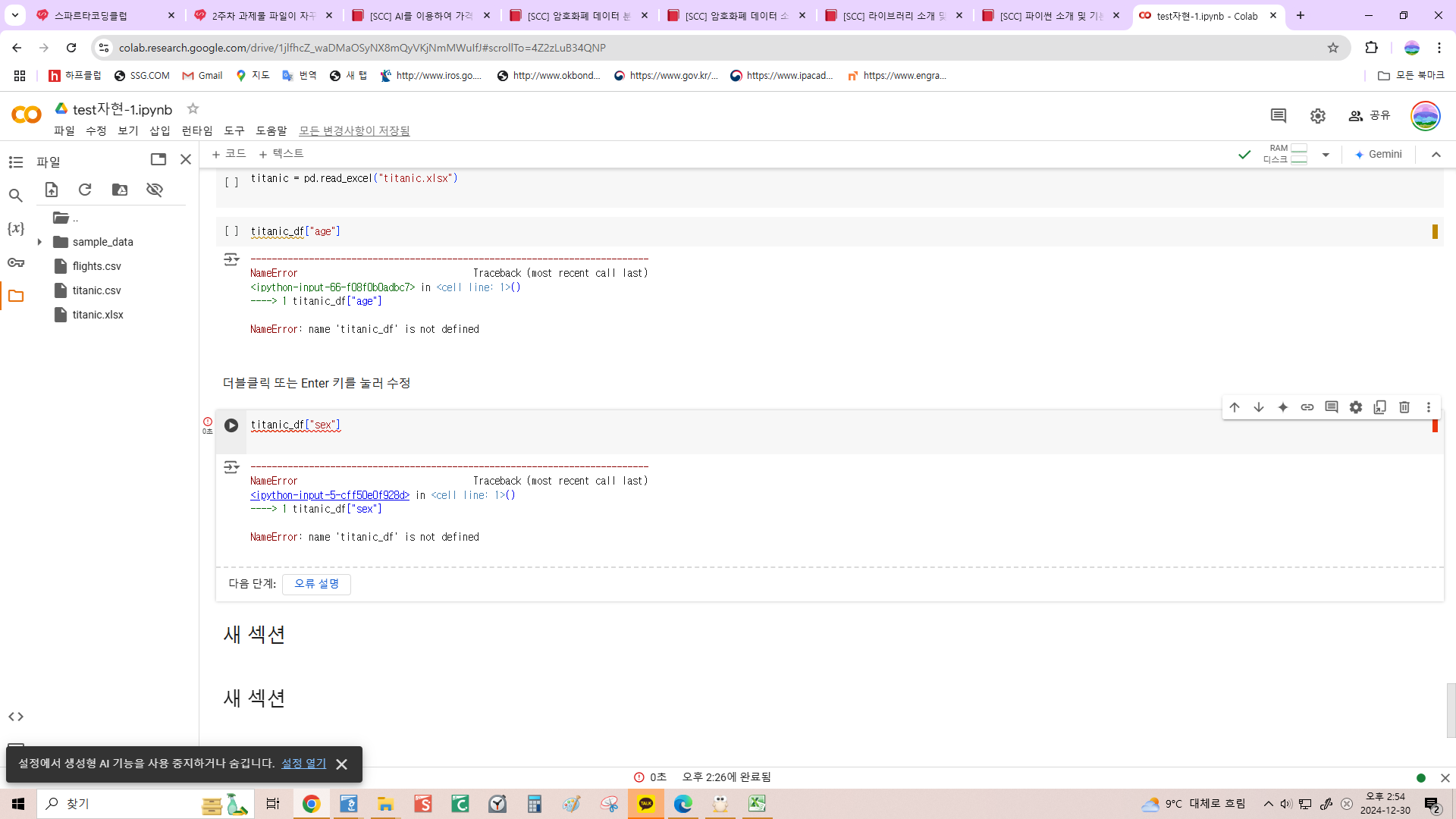1456x819 pixels.
Task: Open a new browser tab
Action: (1301, 15)
